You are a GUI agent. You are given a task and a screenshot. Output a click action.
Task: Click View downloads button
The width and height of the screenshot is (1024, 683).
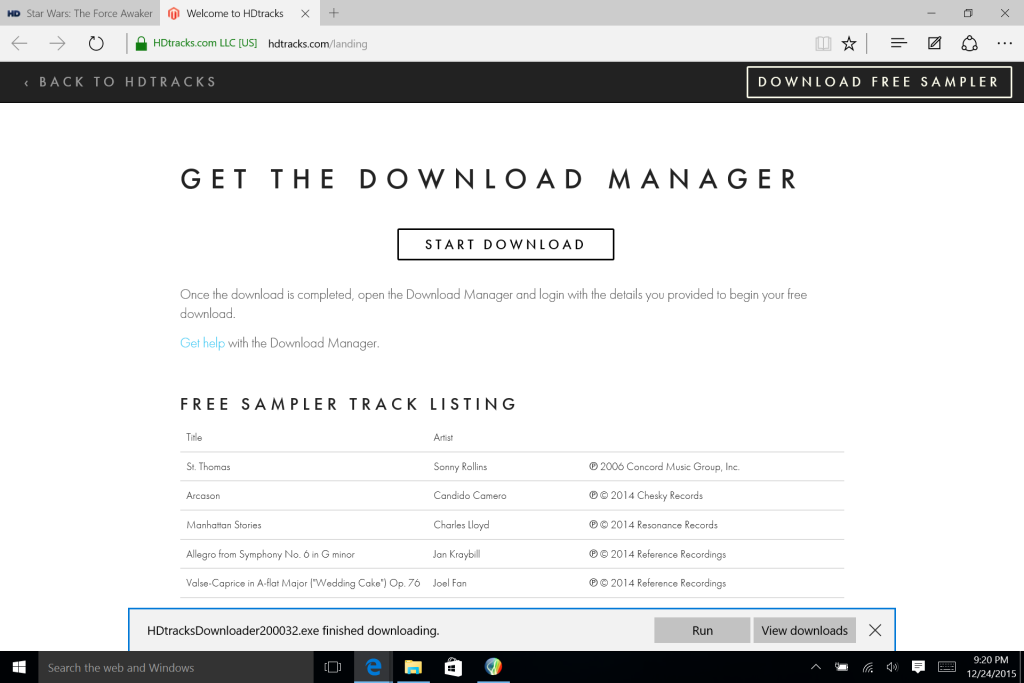[805, 630]
